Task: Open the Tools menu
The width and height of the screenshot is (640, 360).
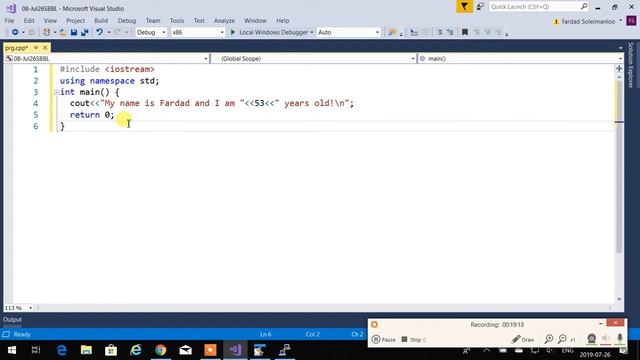Action: pos(177,20)
